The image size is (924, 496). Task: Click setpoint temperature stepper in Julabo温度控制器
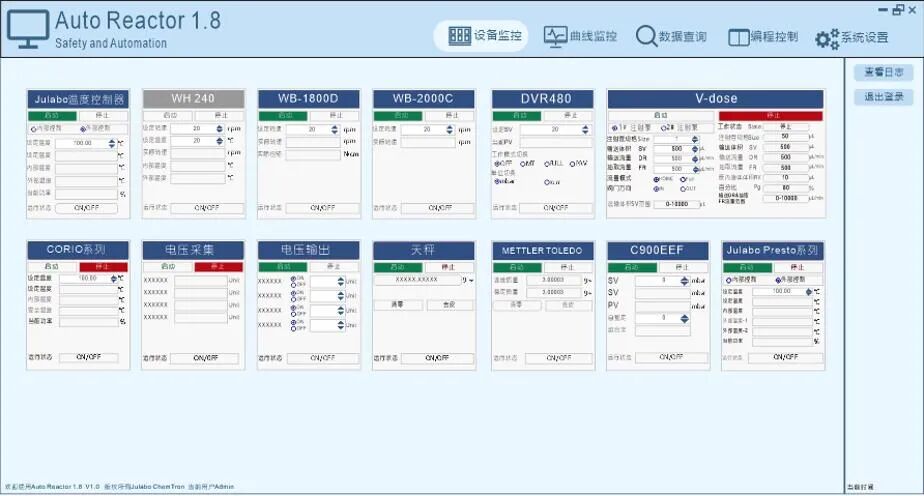pyautogui.click(x=111, y=143)
